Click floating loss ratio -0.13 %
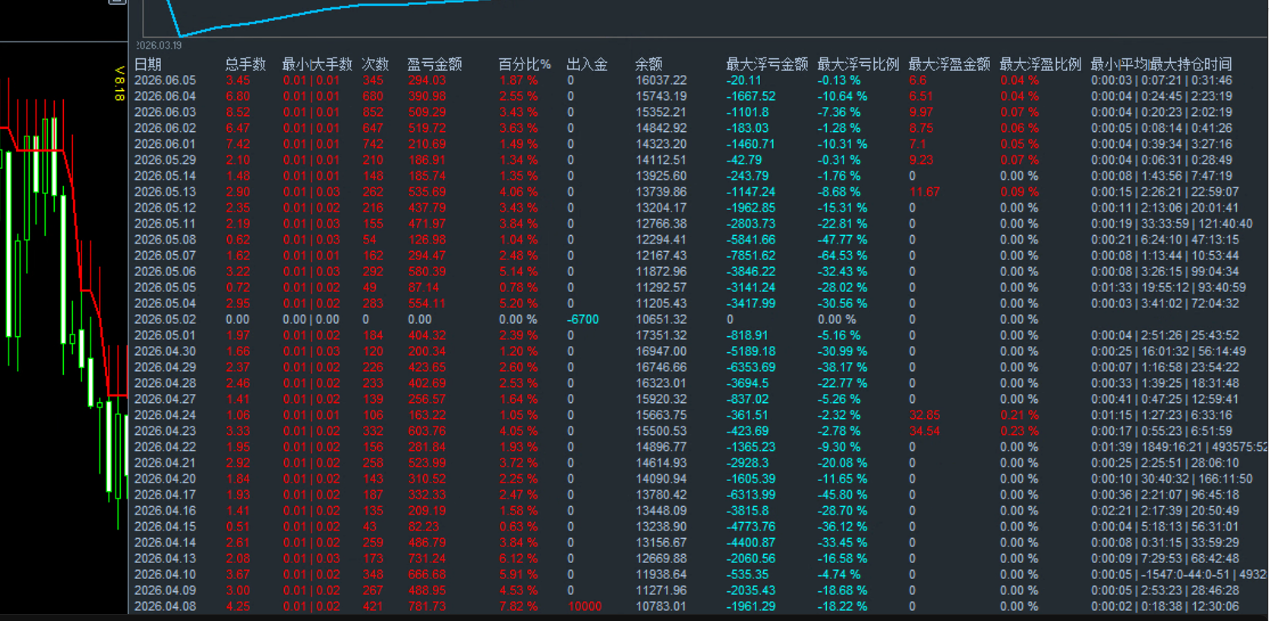Viewport: 1269px width, 621px height. pyautogui.click(x=838, y=80)
